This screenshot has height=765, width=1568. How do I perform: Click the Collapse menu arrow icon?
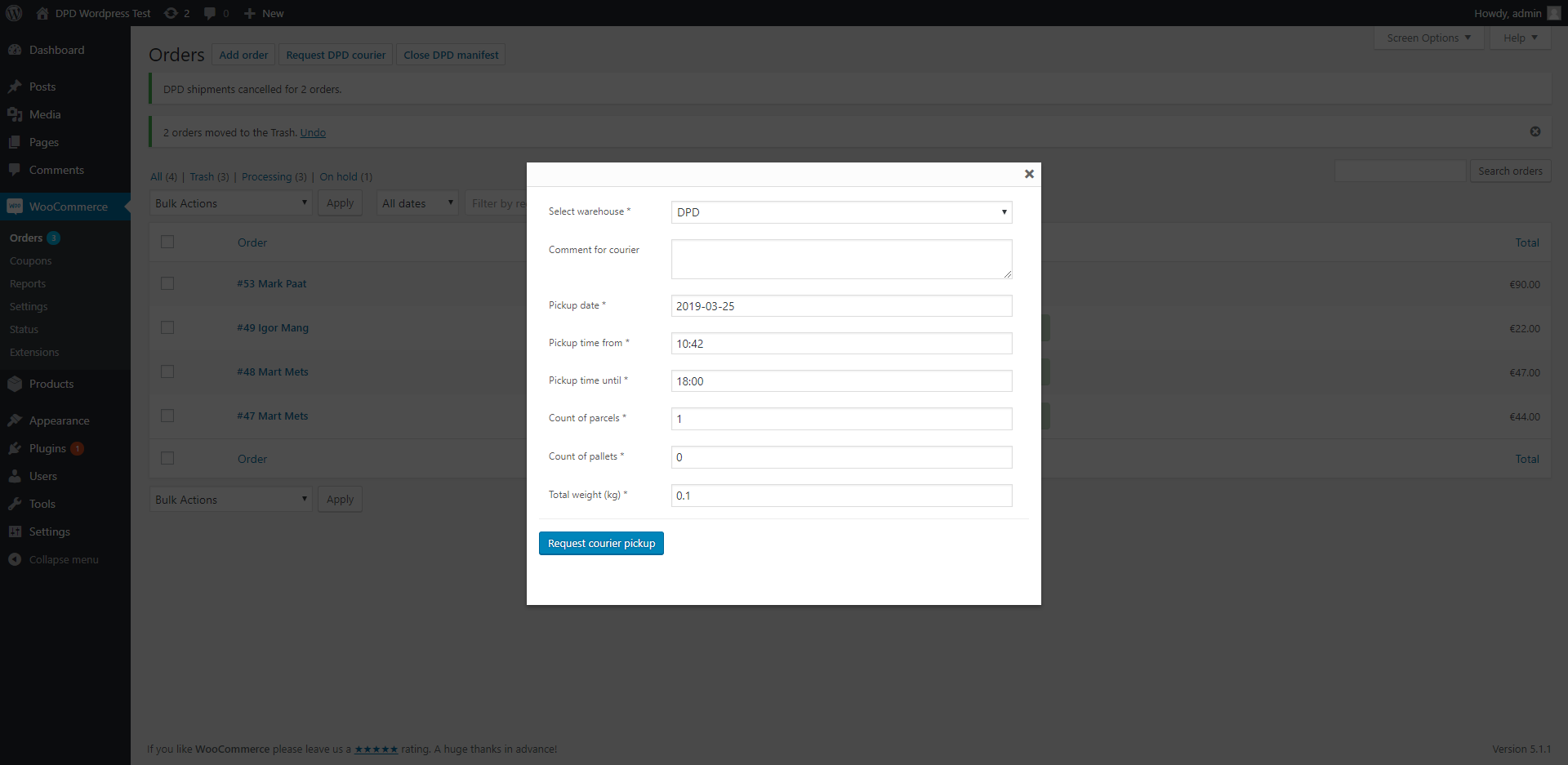[15, 559]
